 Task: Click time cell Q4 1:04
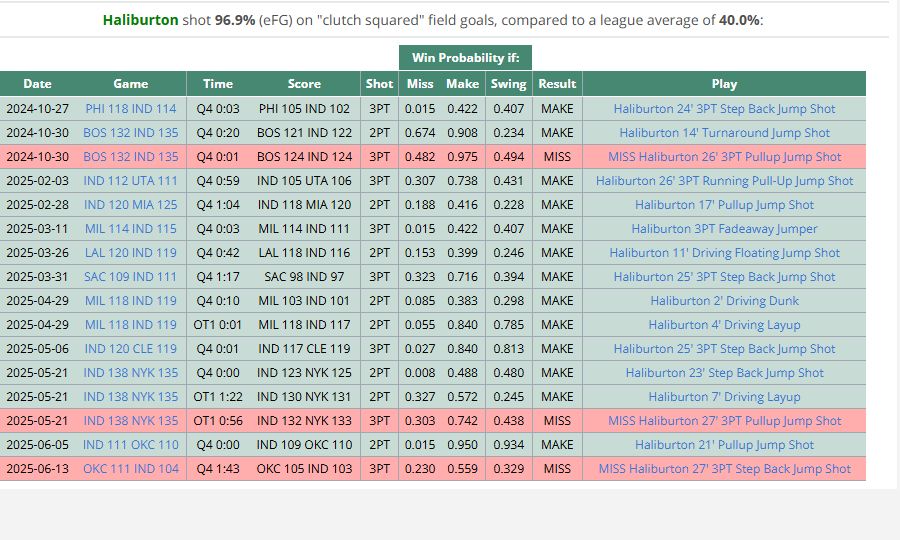click(x=218, y=205)
